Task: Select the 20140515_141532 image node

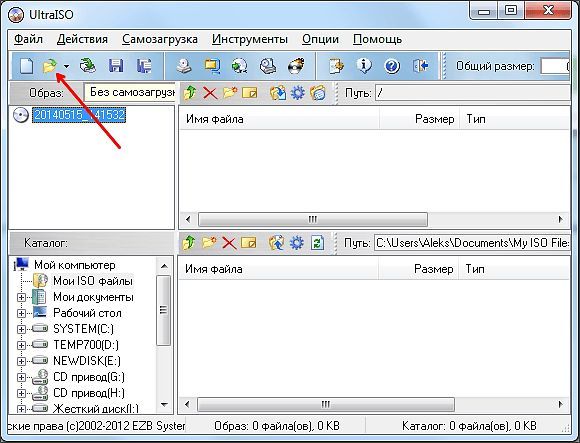Action: click(79, 115)
